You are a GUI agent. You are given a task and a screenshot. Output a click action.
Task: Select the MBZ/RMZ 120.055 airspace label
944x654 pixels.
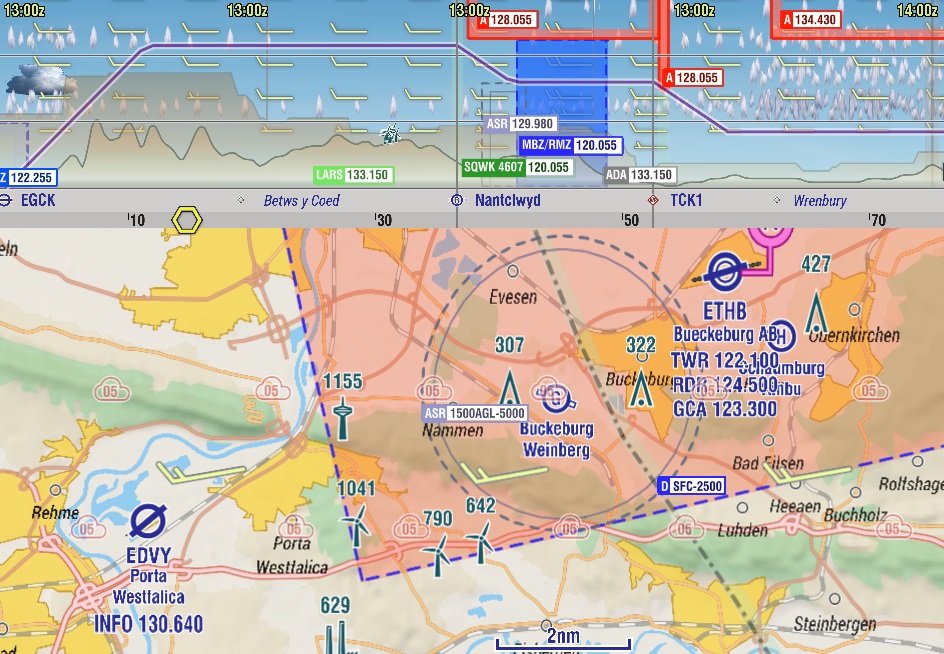click(x=570, y=145)
